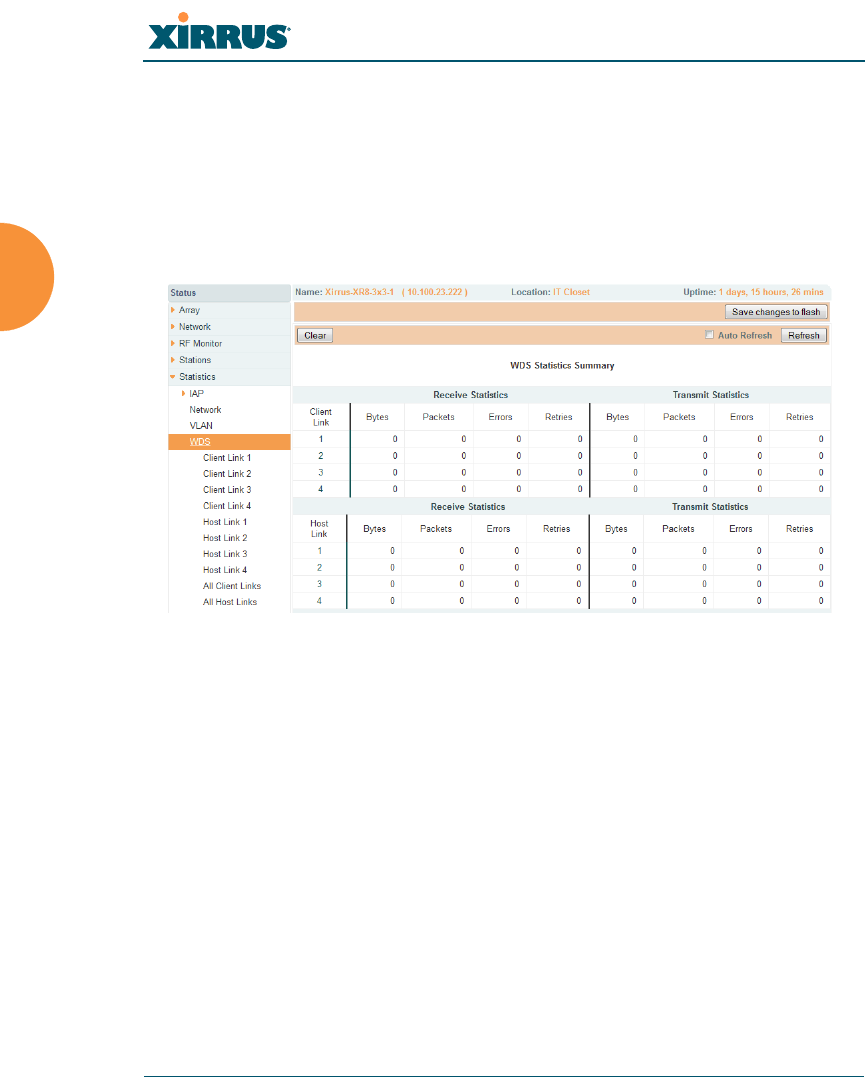Open the Statistics menu item
865x1077 pixels.
point(197,377)
